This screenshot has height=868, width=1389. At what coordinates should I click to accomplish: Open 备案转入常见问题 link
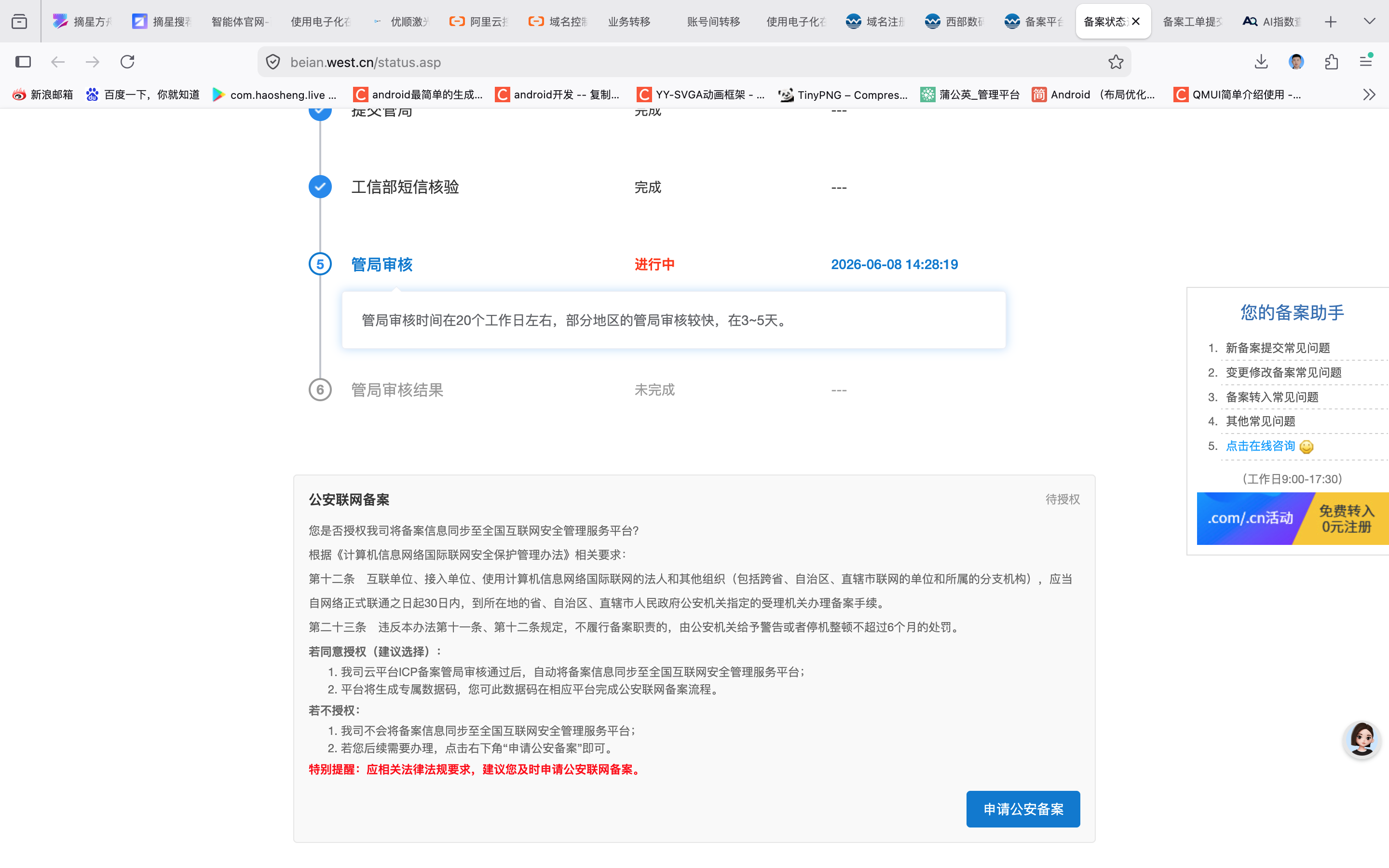point(1272,397)
